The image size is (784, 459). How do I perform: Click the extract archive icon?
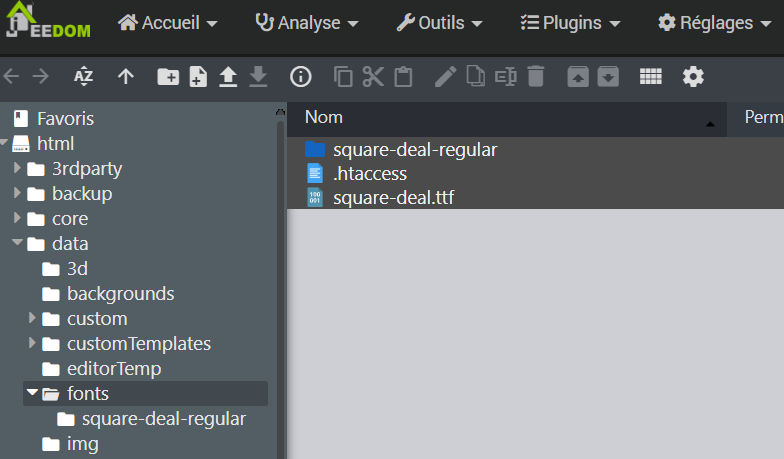(578, 77)
